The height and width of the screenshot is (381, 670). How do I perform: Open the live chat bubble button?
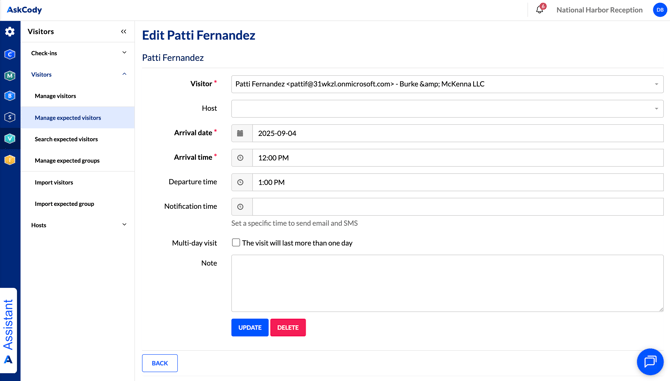click(650, 361)
